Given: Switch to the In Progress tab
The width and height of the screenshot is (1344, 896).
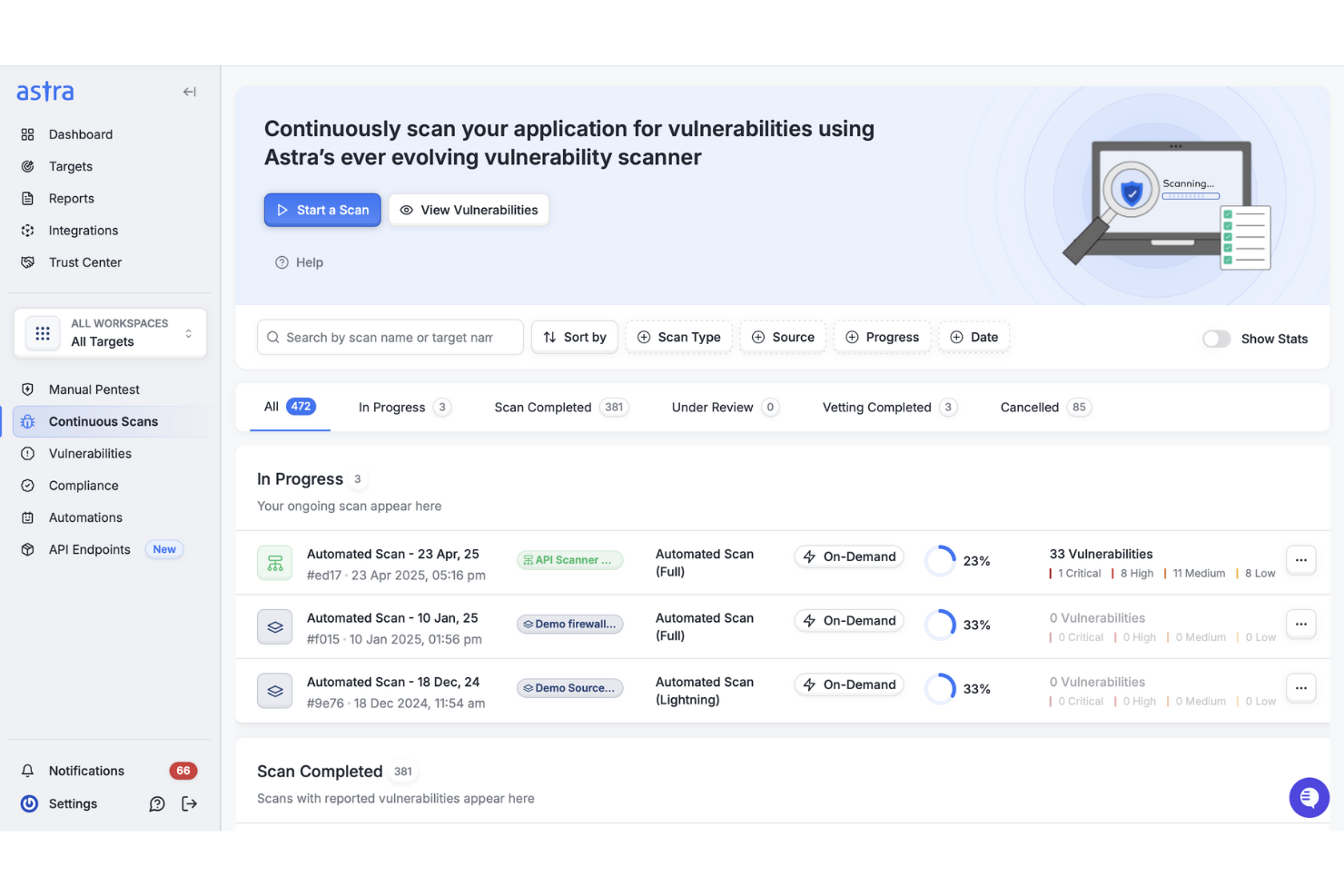Looking at the screenshot, I should [404, 408].
